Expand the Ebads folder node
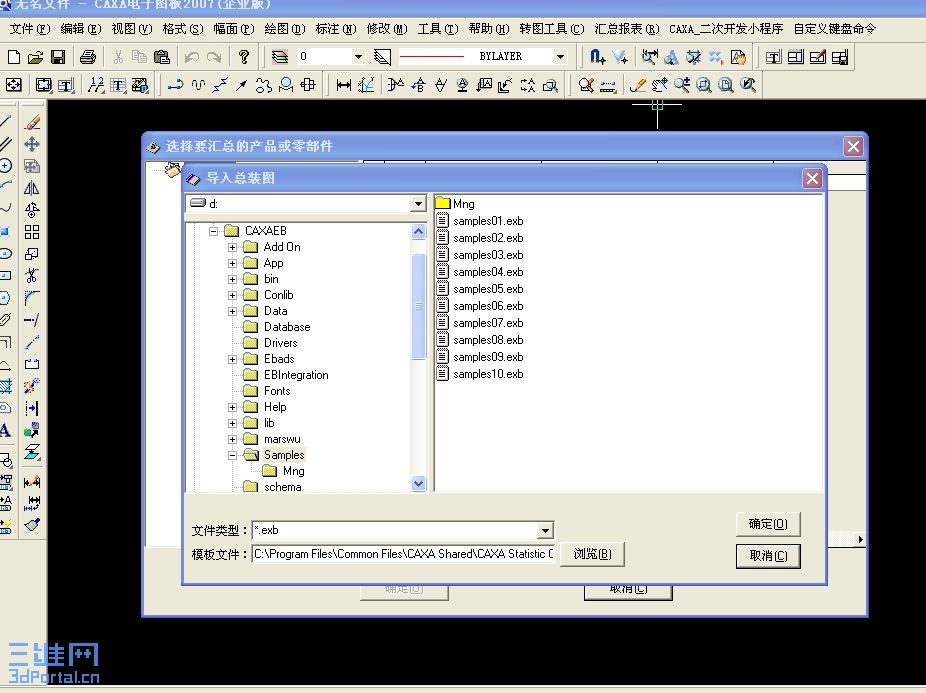 click(x=232, y=359)
